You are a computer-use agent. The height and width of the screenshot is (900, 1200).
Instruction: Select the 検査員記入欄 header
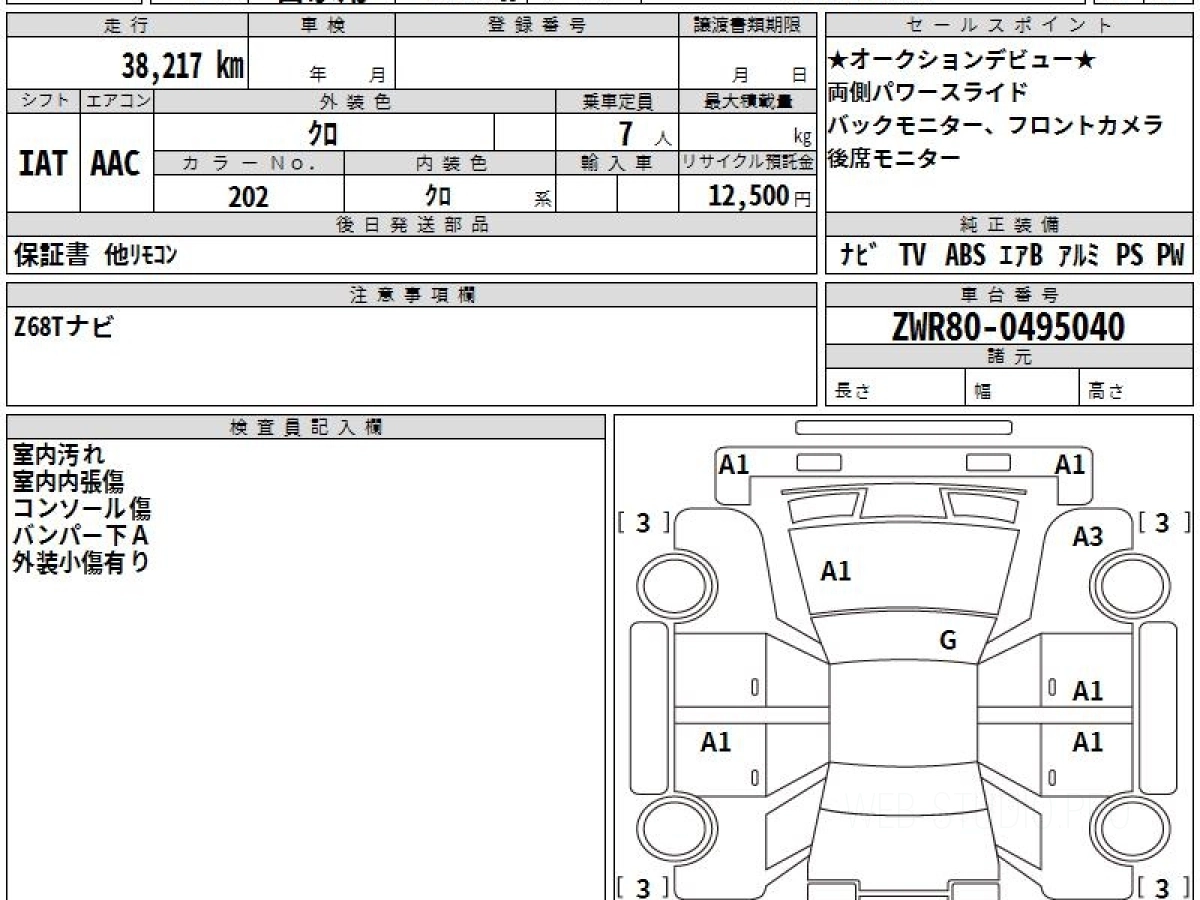[306, 426]
